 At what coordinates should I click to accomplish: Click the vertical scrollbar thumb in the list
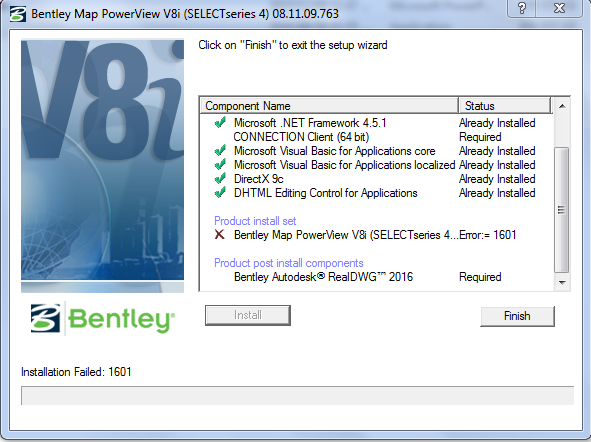point(562,210)
